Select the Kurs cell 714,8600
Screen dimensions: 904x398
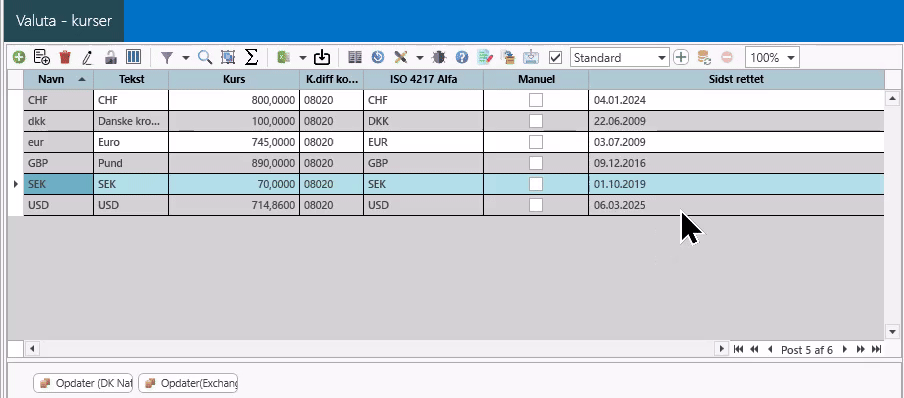(x=234, y=205)
